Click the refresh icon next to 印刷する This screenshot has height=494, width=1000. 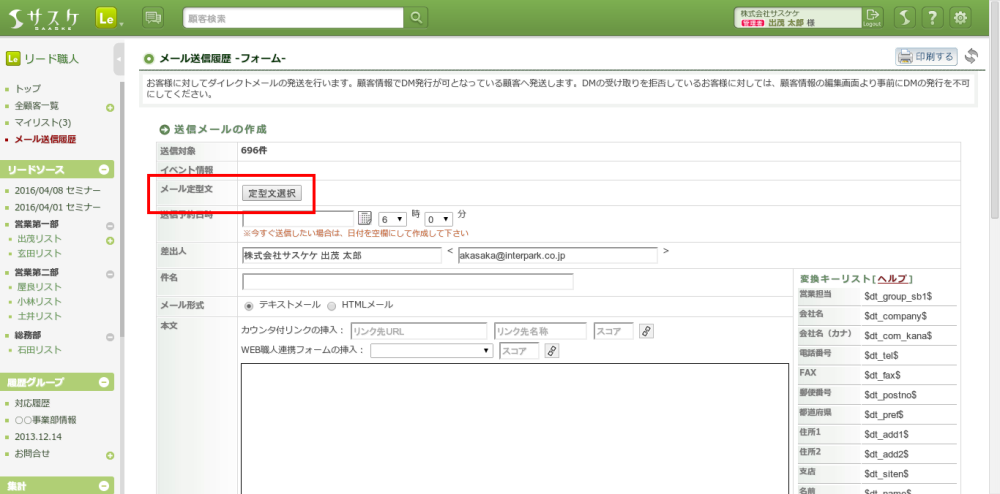pos(971,56)
